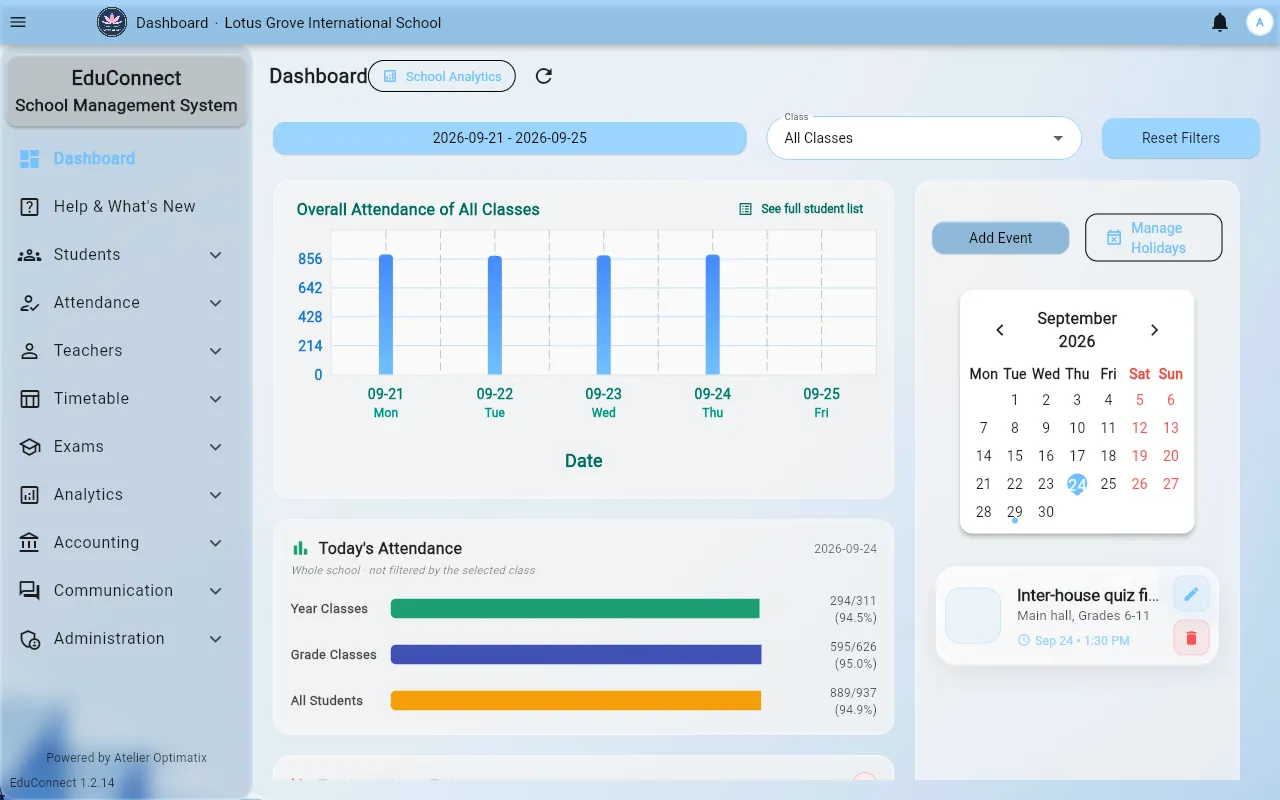Click the Accounting bank icon

(30, 543)
